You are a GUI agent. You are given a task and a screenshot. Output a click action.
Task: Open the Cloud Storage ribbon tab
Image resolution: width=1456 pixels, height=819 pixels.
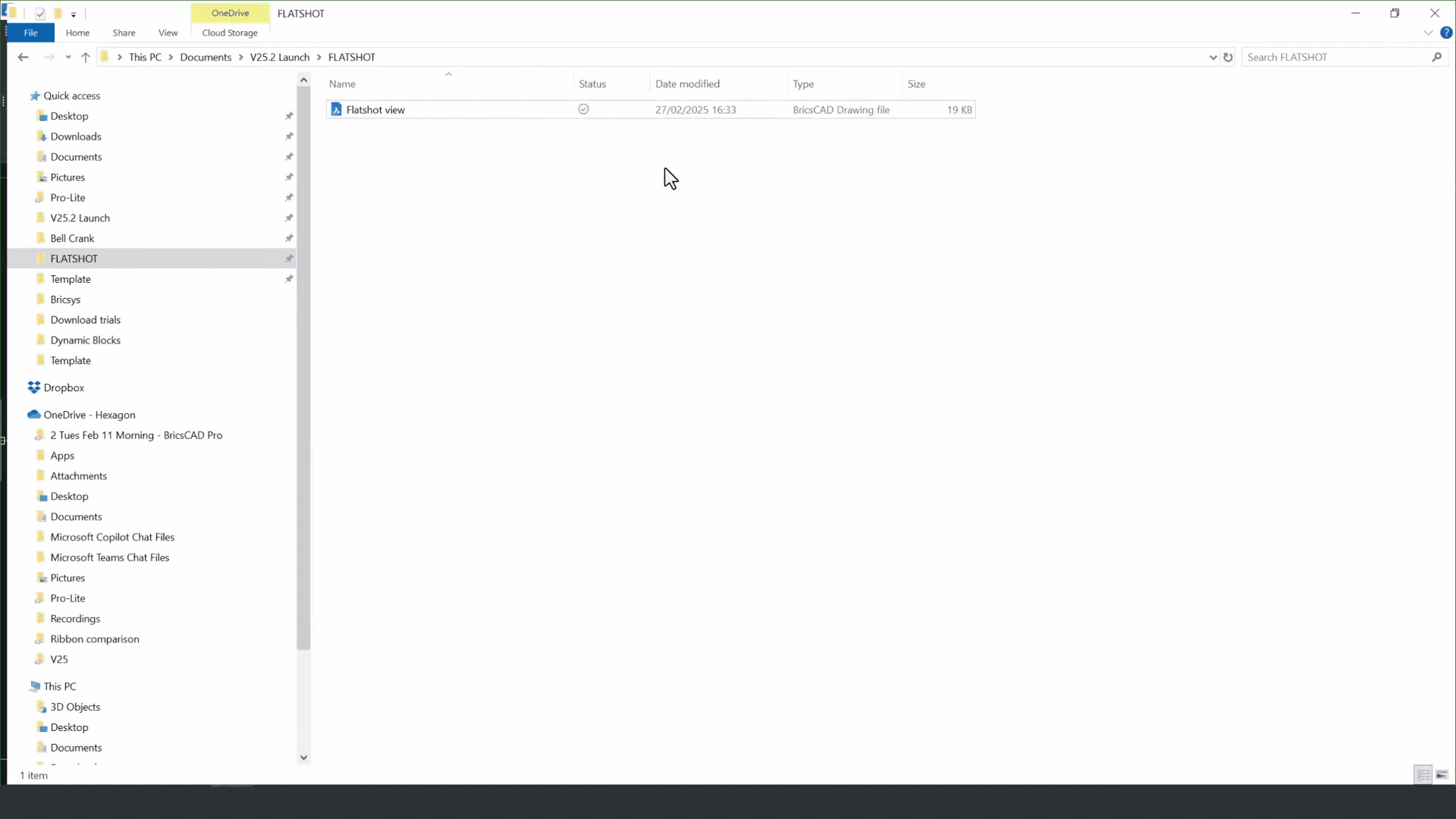coord(230,33)
